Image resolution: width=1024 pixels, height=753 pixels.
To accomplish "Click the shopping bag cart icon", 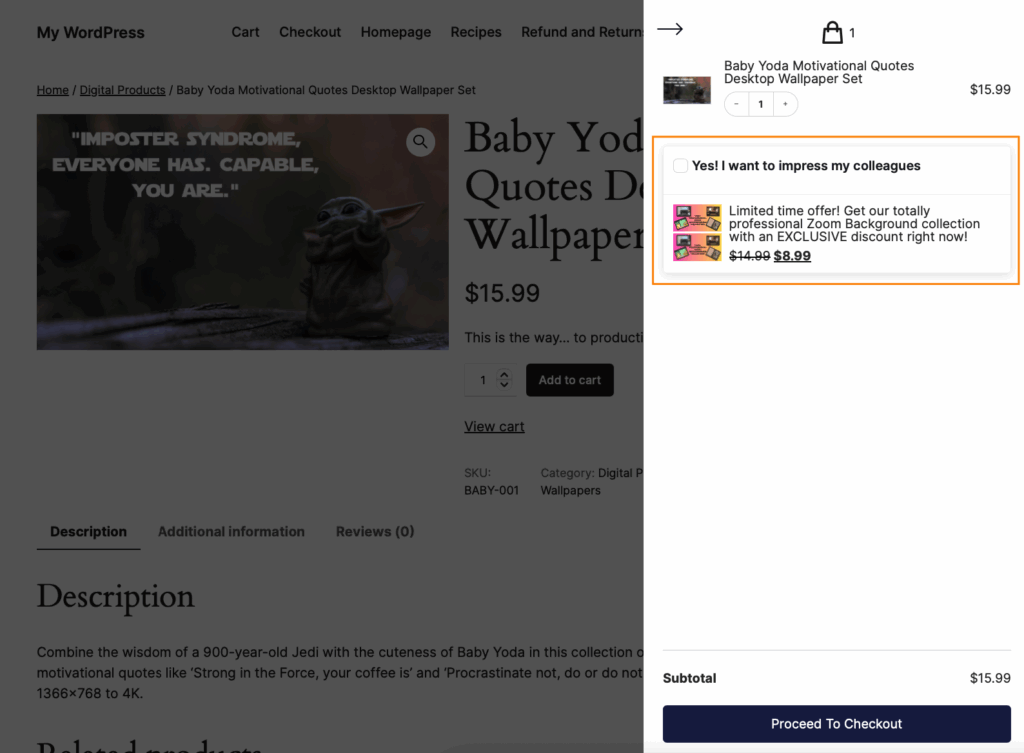I will (832, 32).
